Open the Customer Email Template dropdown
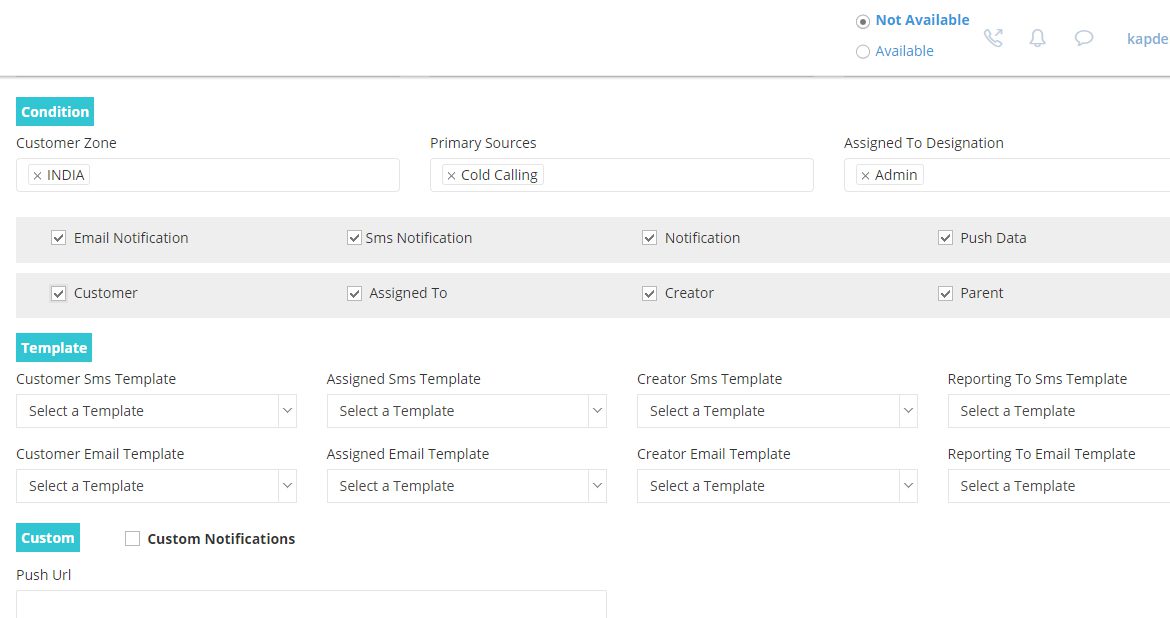Viewport: 1170px width, 618px height. [156, 486]
